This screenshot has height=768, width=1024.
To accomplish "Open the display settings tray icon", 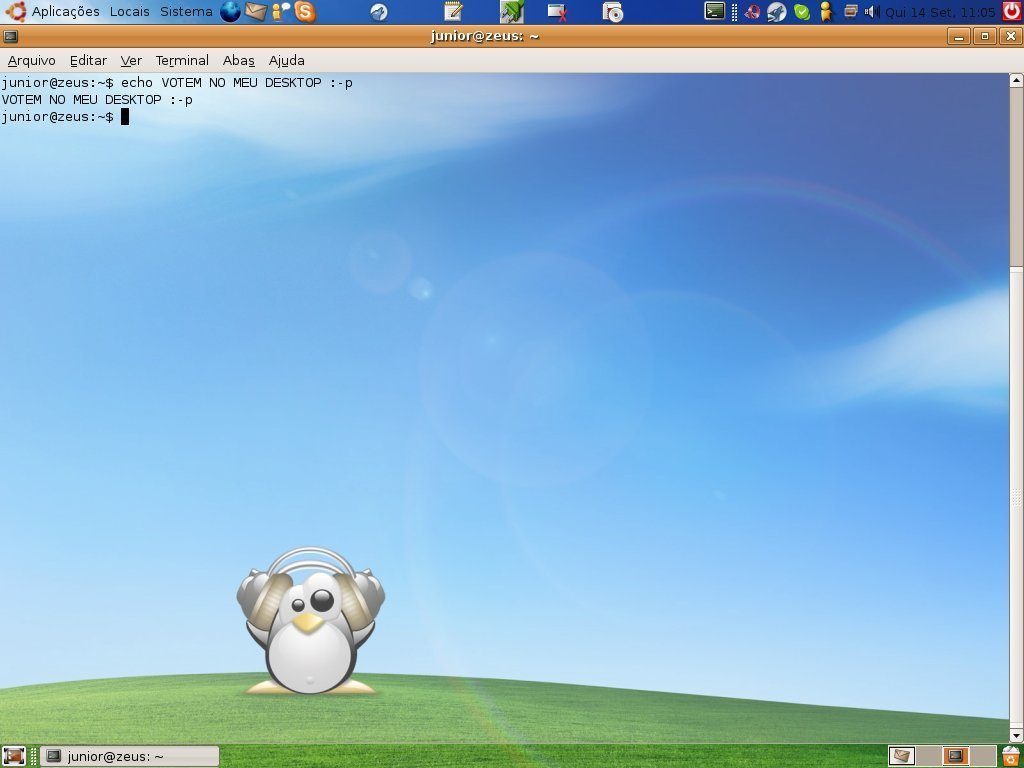I will click(850, 11).
